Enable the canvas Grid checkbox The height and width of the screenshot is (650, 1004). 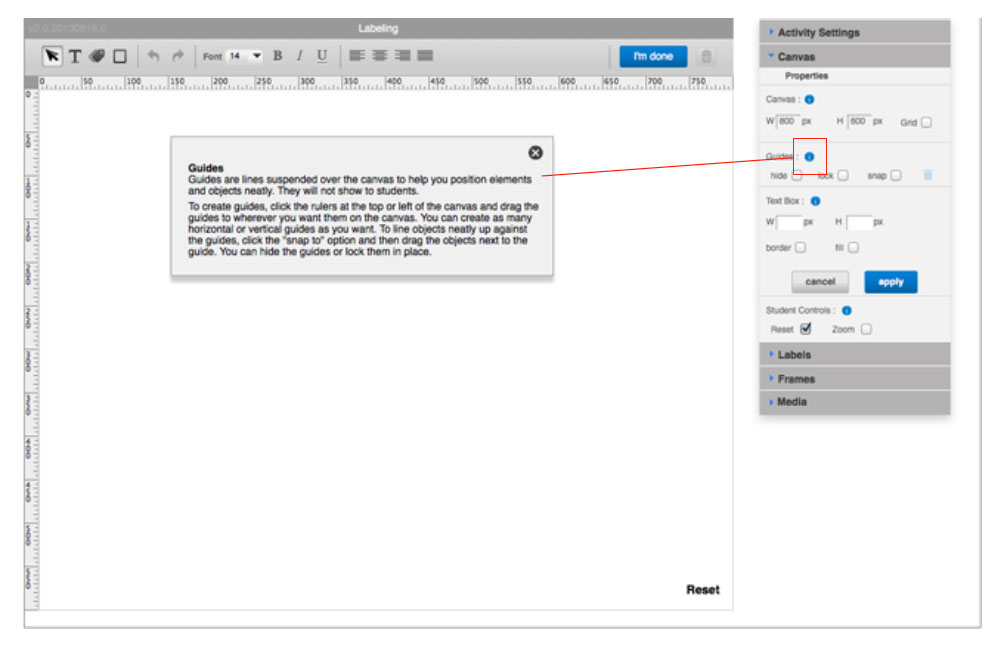(x=926, y=123)
